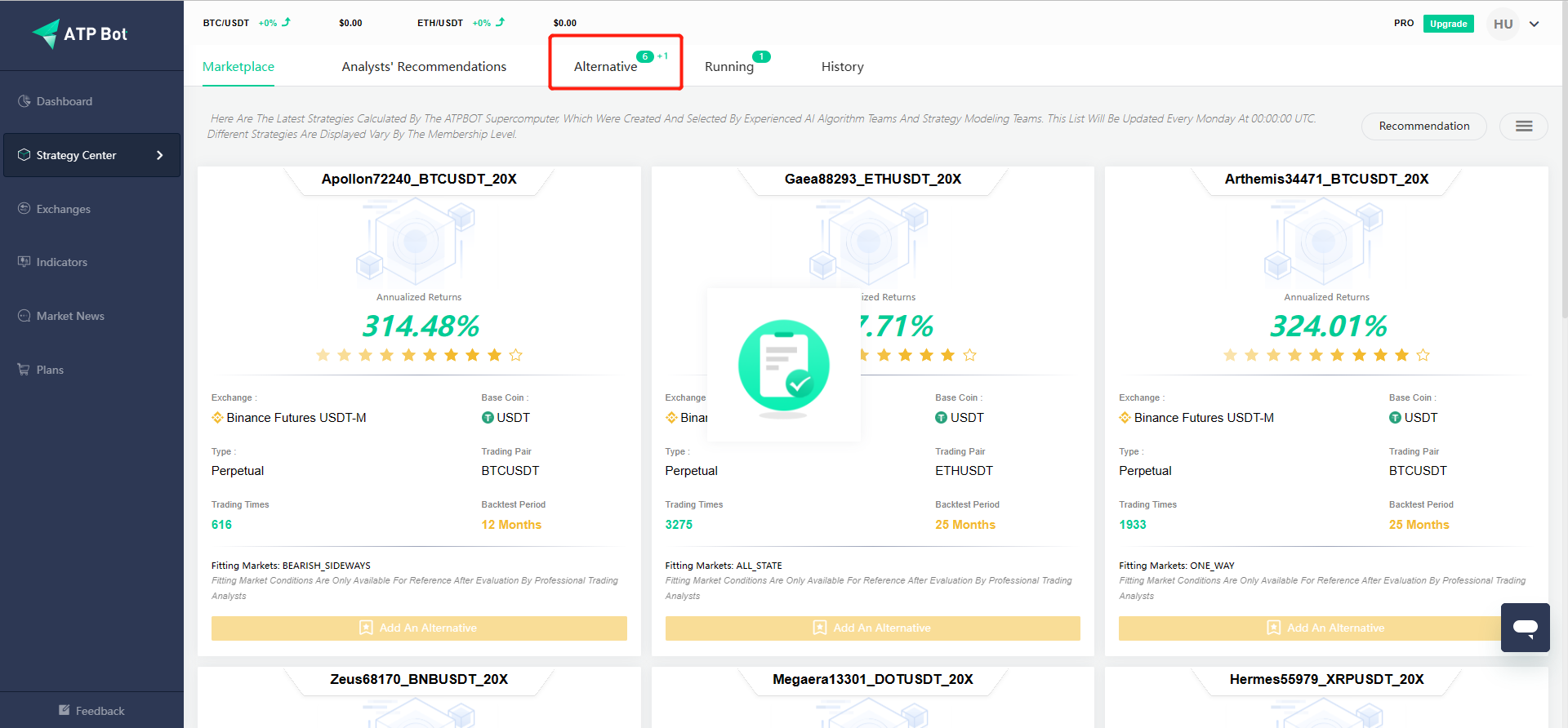Click the ETH/USDT ticker
This screenshot has height=728, width=1568.
pos(440,23)
